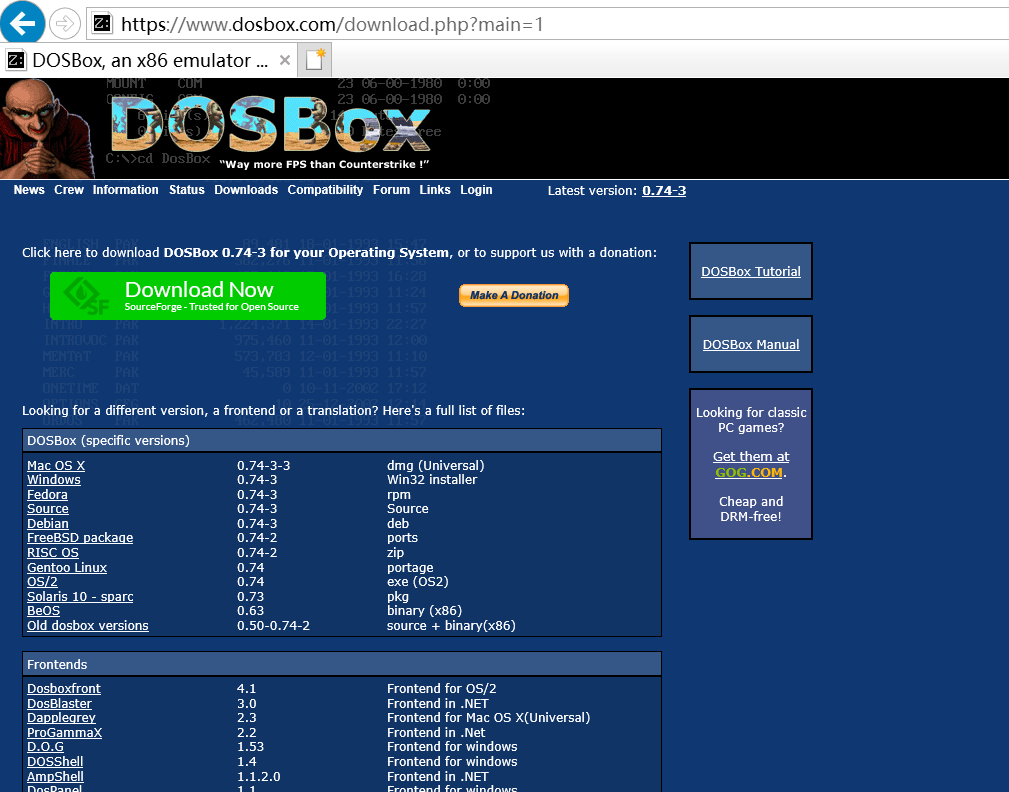Open the AmpShell frontend link
The width and height of the screenshot is (1009, 792).
(x=55, y=776)
